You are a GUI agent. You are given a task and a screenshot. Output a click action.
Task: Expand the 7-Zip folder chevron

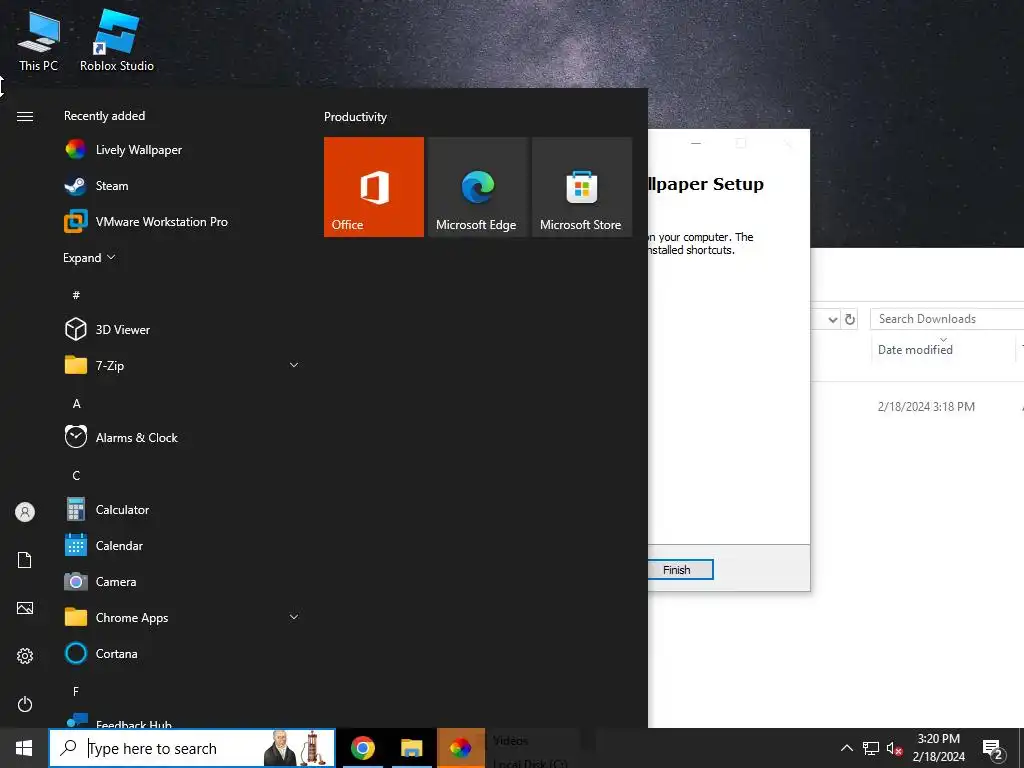(x=294, y=365)
